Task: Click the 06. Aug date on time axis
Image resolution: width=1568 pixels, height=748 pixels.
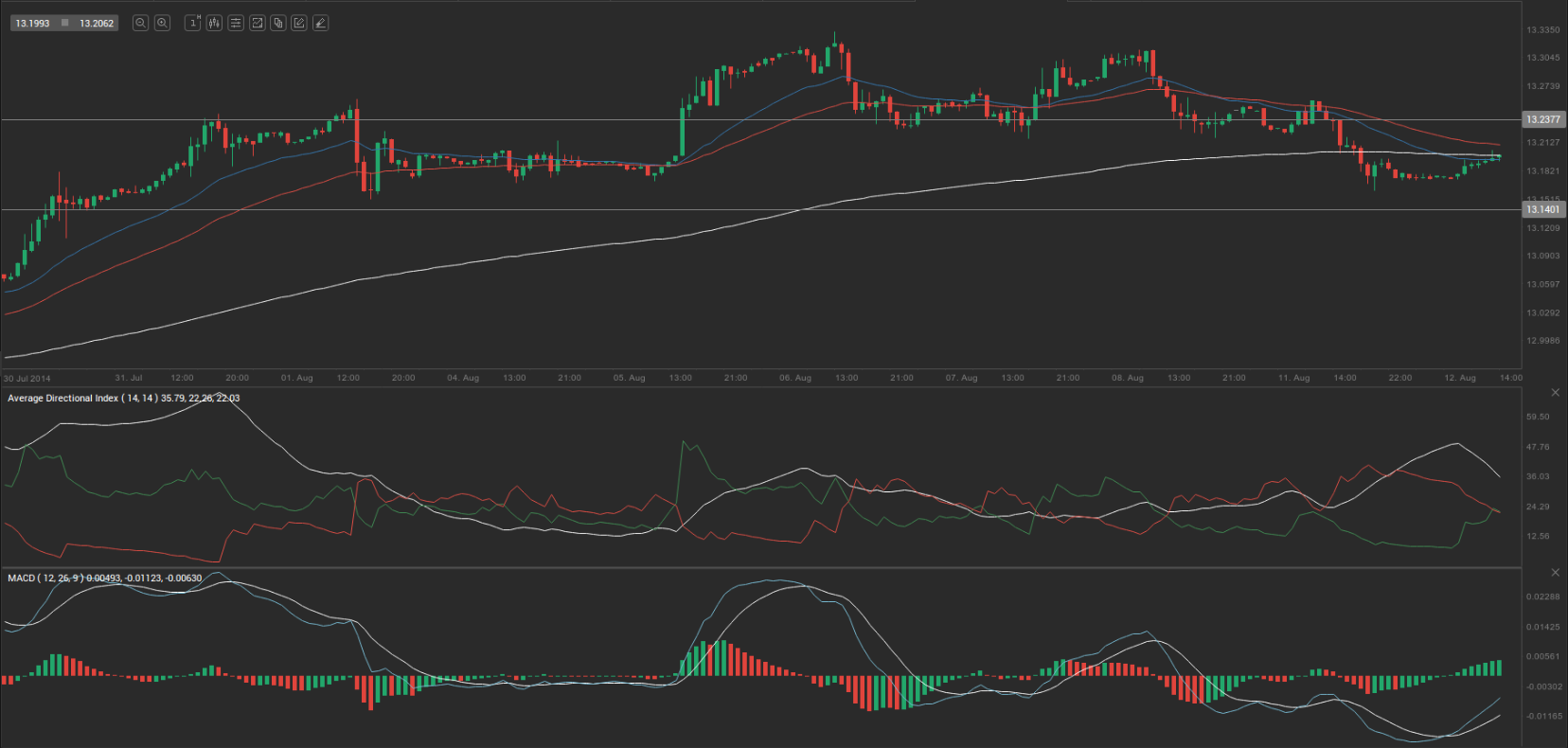Action: 794,378
